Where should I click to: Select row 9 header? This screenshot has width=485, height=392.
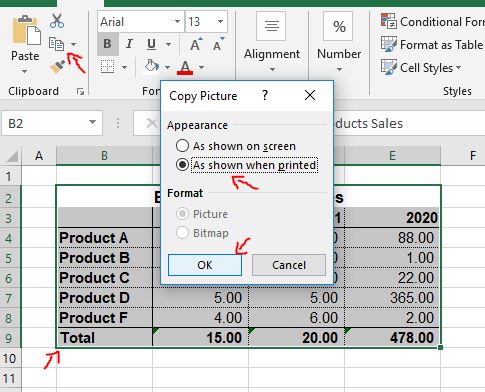(11, 338)
